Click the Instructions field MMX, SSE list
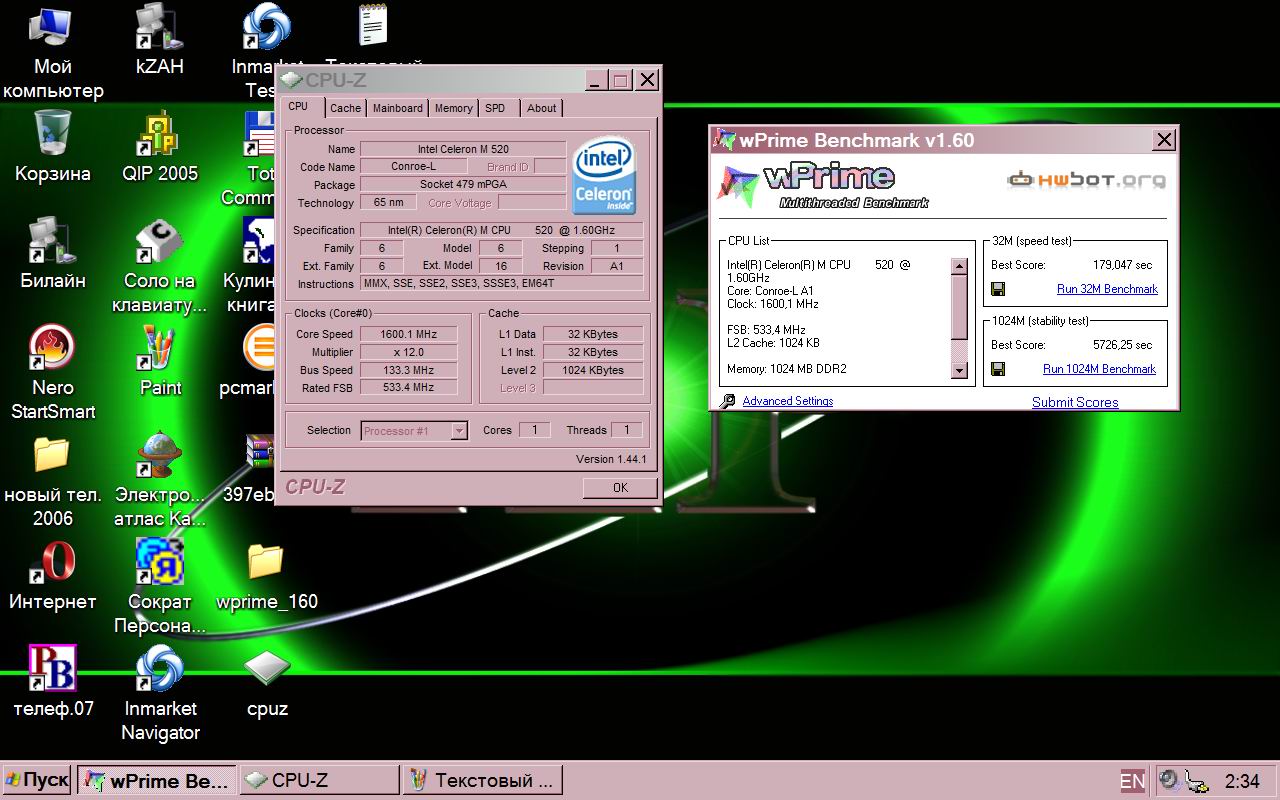 point(501,284)
